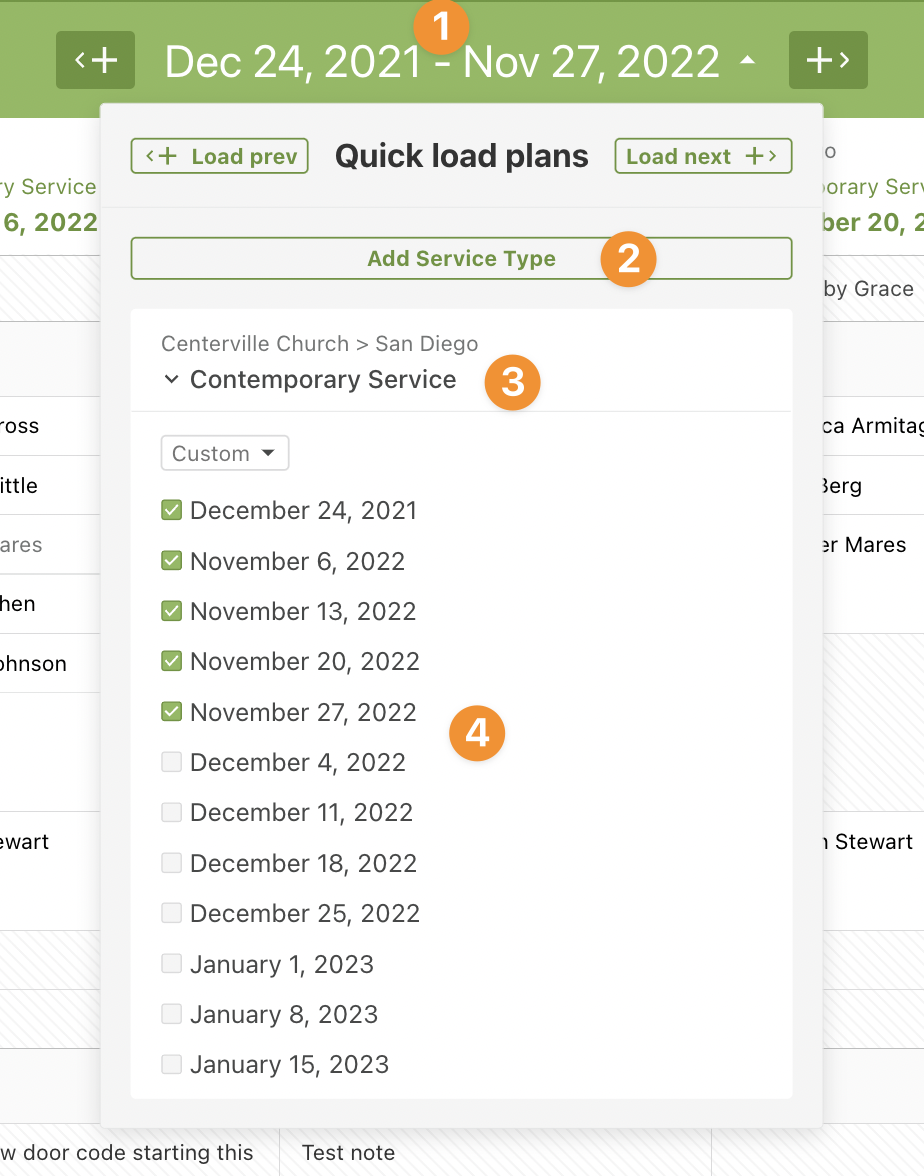Click Stewart name in right column
The height and width of the screenshot is (1176, 924).
(874, 842)
